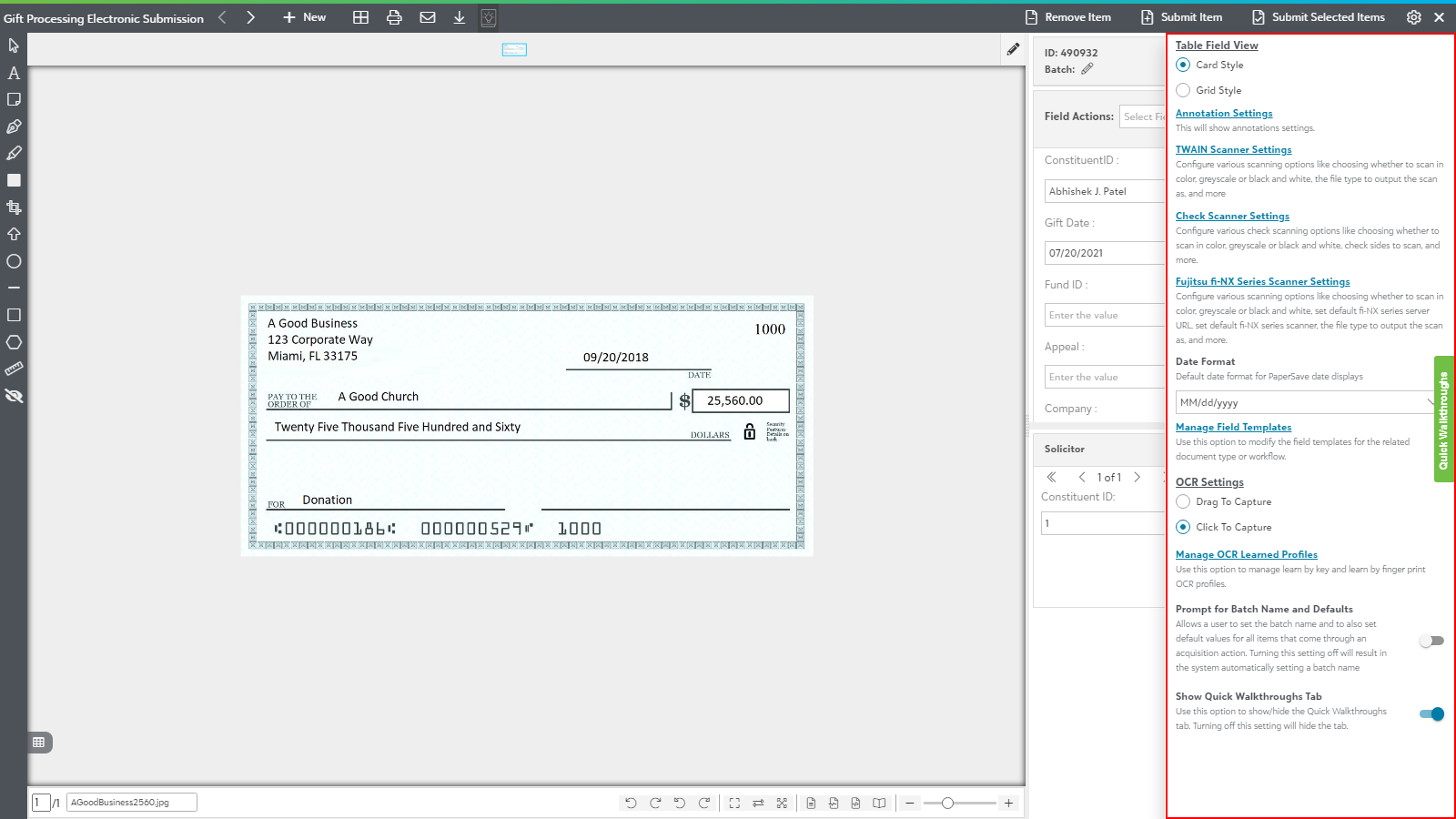Select Drag To Capture option
Screen dimensions: 1456x819
click(x=1183, y=501)
